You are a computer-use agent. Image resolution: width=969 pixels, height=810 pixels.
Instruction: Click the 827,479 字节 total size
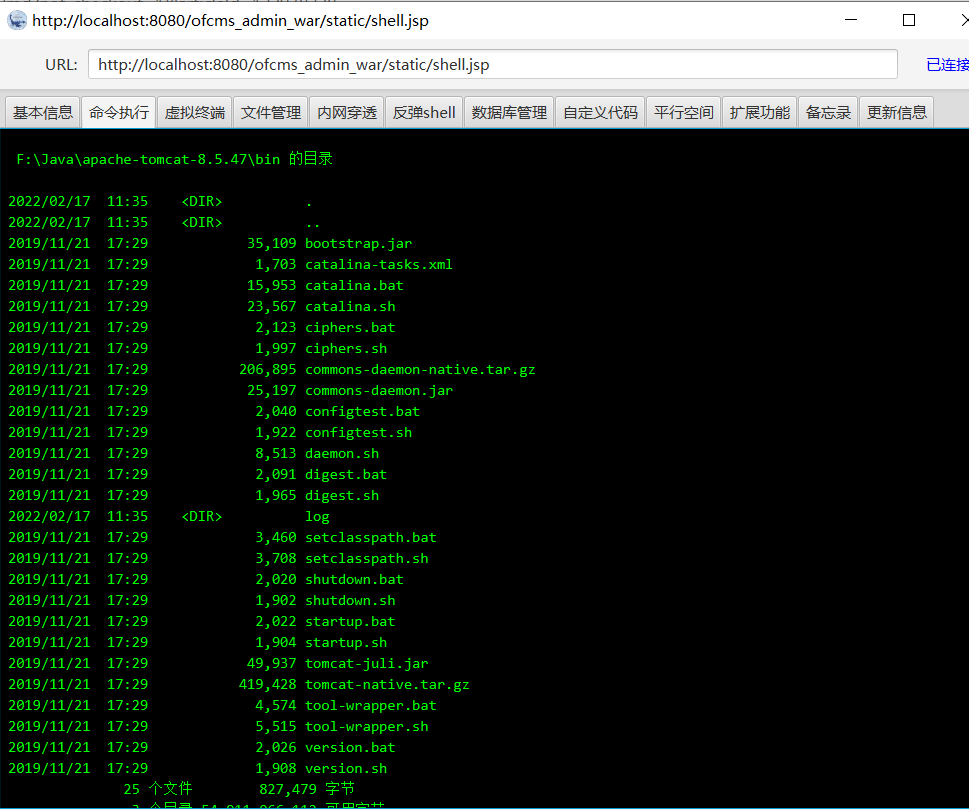(307, 789)
